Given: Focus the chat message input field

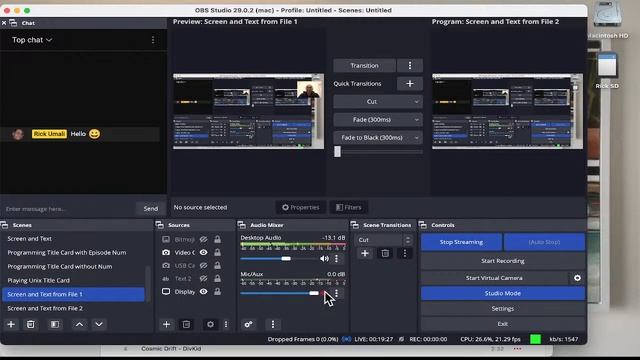Looking at the screenshot, I should pos(68,209).
